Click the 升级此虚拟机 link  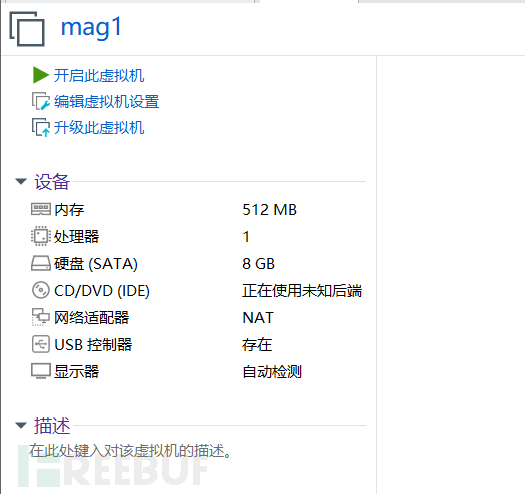[x=99, y=128]
